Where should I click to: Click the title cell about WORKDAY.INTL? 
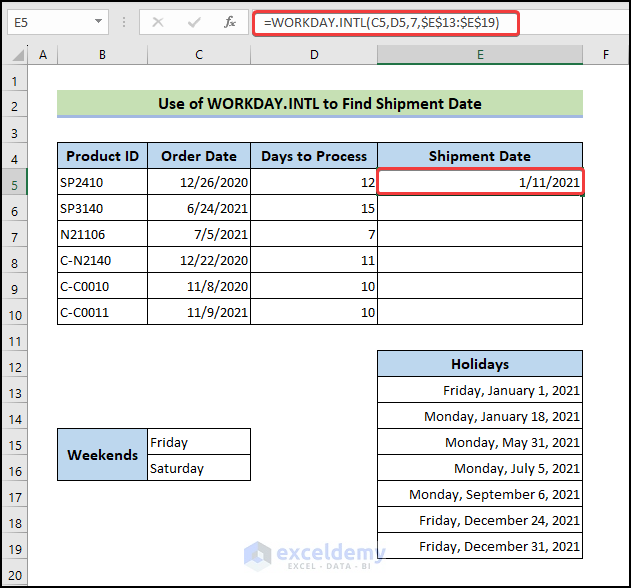320,104
